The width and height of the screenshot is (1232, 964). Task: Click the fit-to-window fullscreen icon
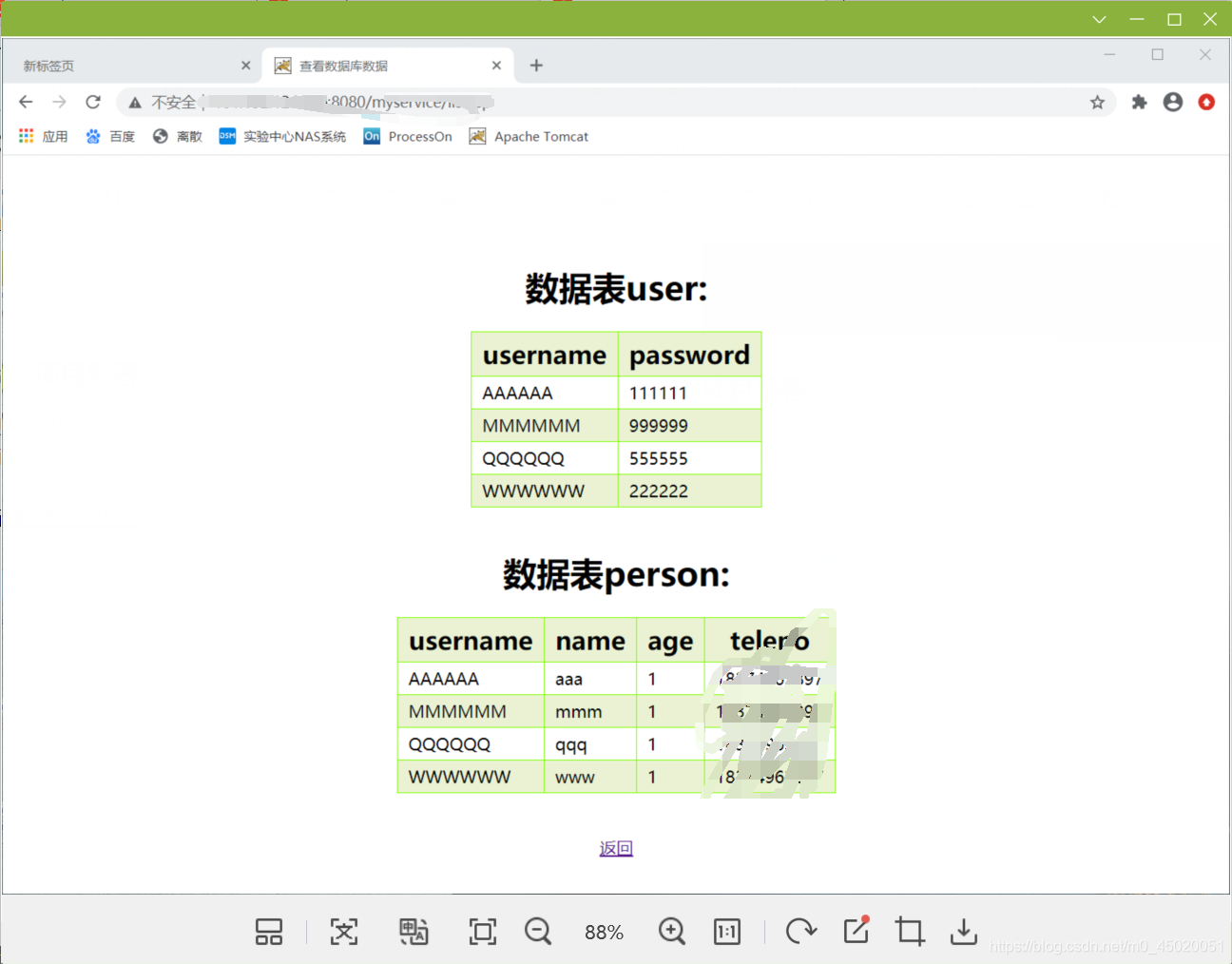pyautogui.click(x=483, y=932)
